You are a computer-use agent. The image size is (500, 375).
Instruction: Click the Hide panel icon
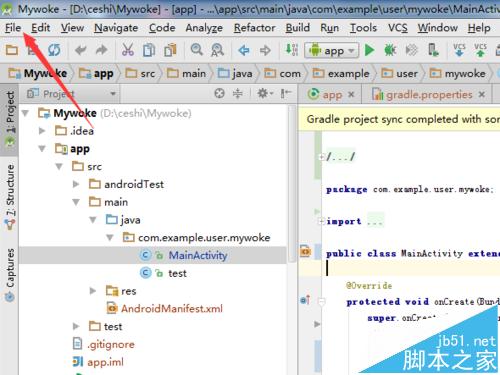[x=286, y=93]
